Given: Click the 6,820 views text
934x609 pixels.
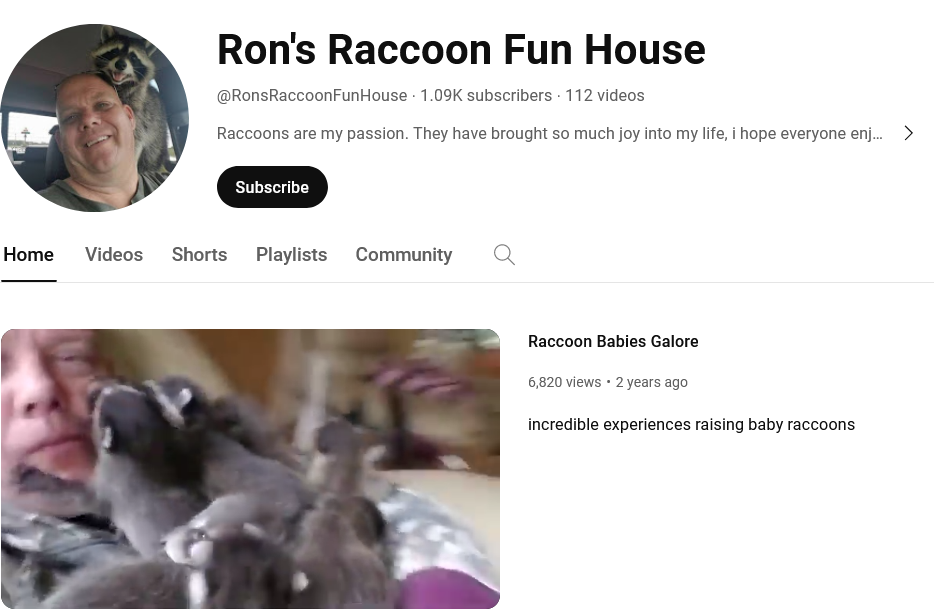Looking at the screenshot, I should click(564, 382).
